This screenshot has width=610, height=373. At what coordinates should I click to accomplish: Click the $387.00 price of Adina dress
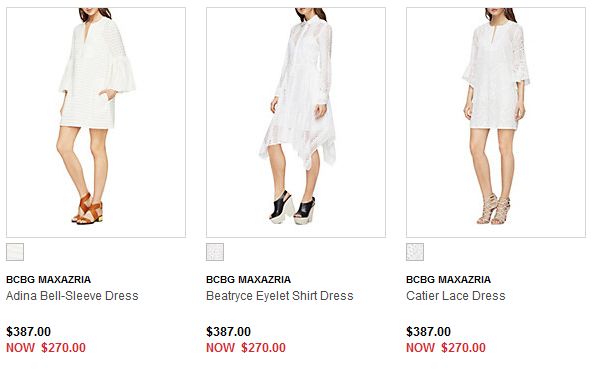(28, 331)
